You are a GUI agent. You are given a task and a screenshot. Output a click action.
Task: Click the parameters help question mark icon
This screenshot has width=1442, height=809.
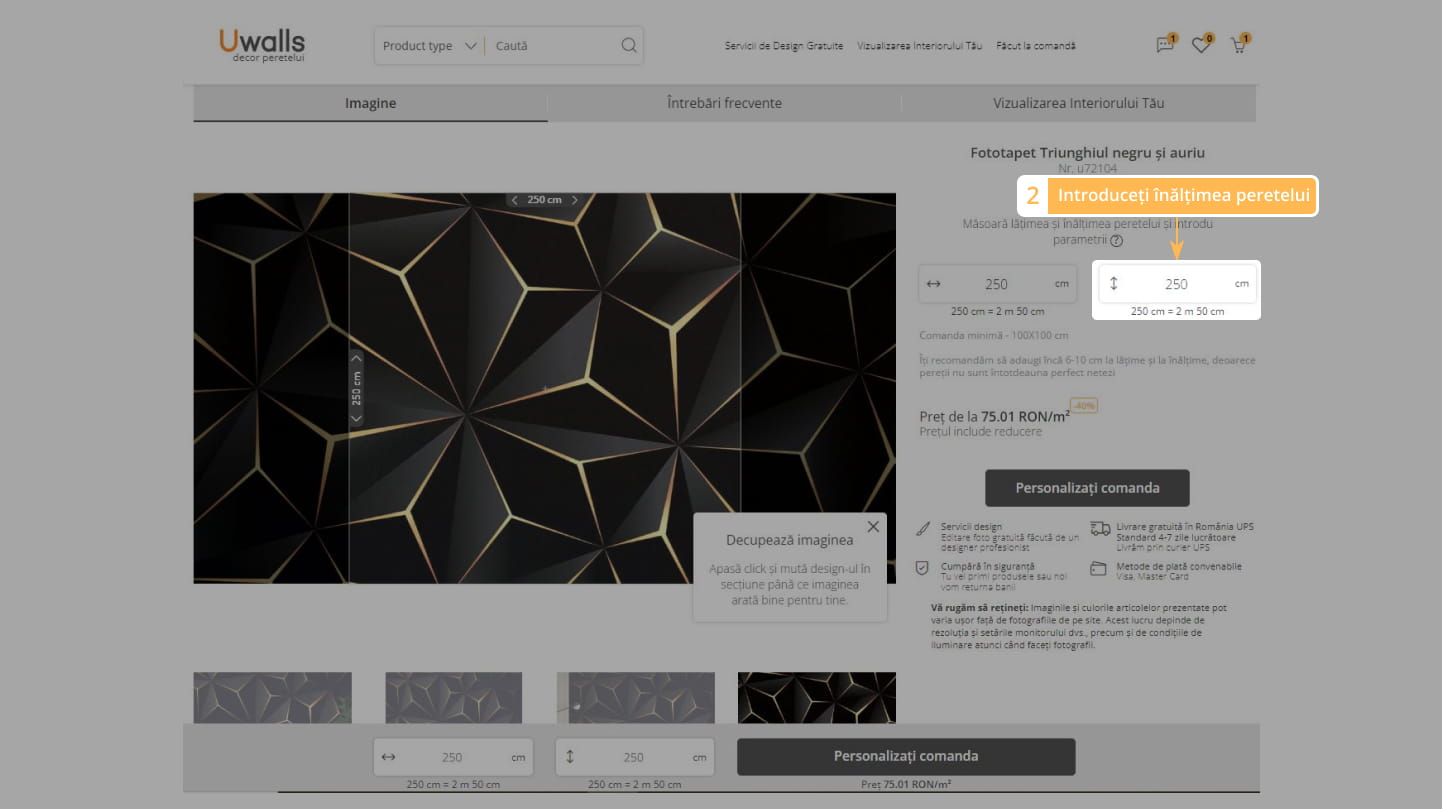tap(1116, 240)
